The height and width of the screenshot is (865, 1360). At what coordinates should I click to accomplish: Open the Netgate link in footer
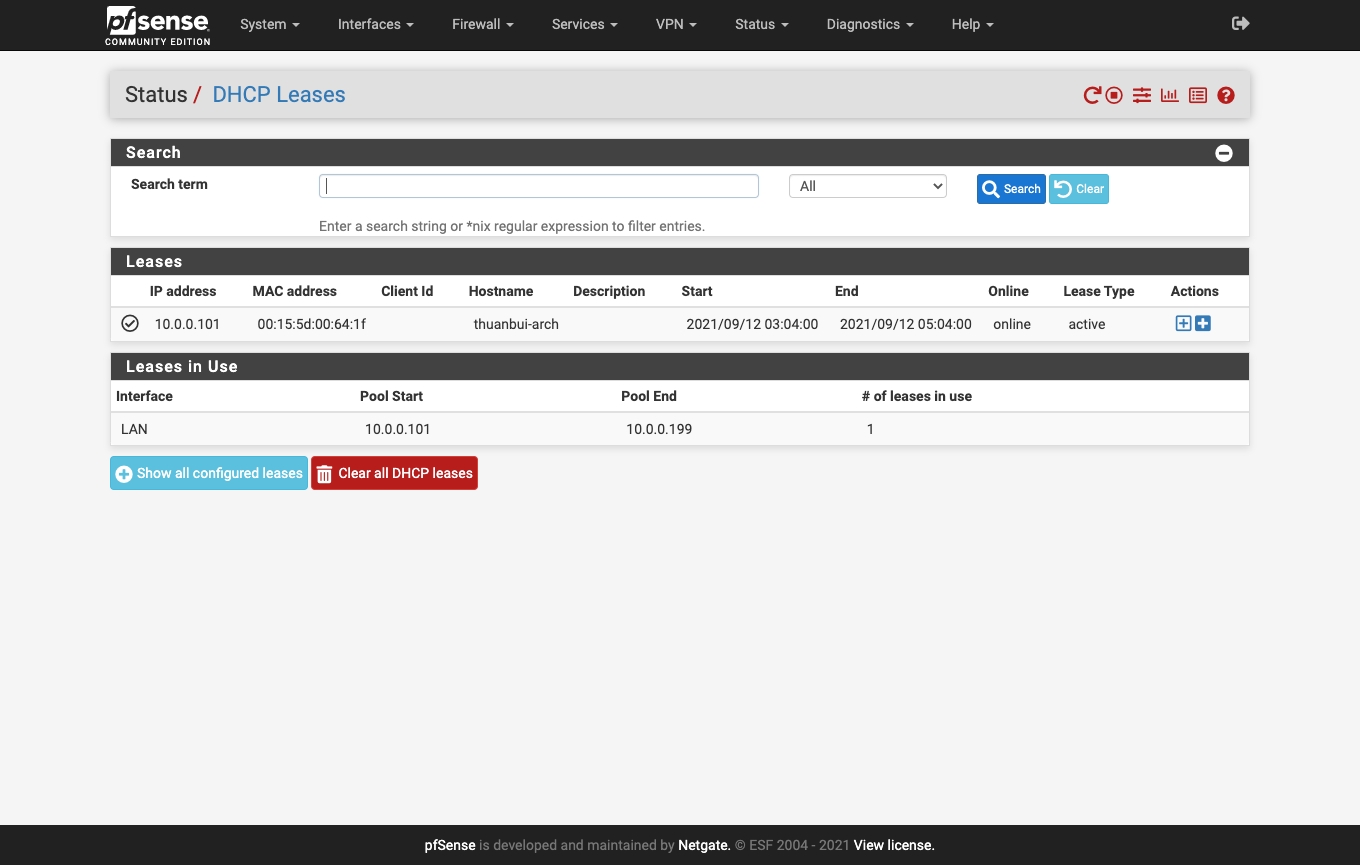(704, 845)
